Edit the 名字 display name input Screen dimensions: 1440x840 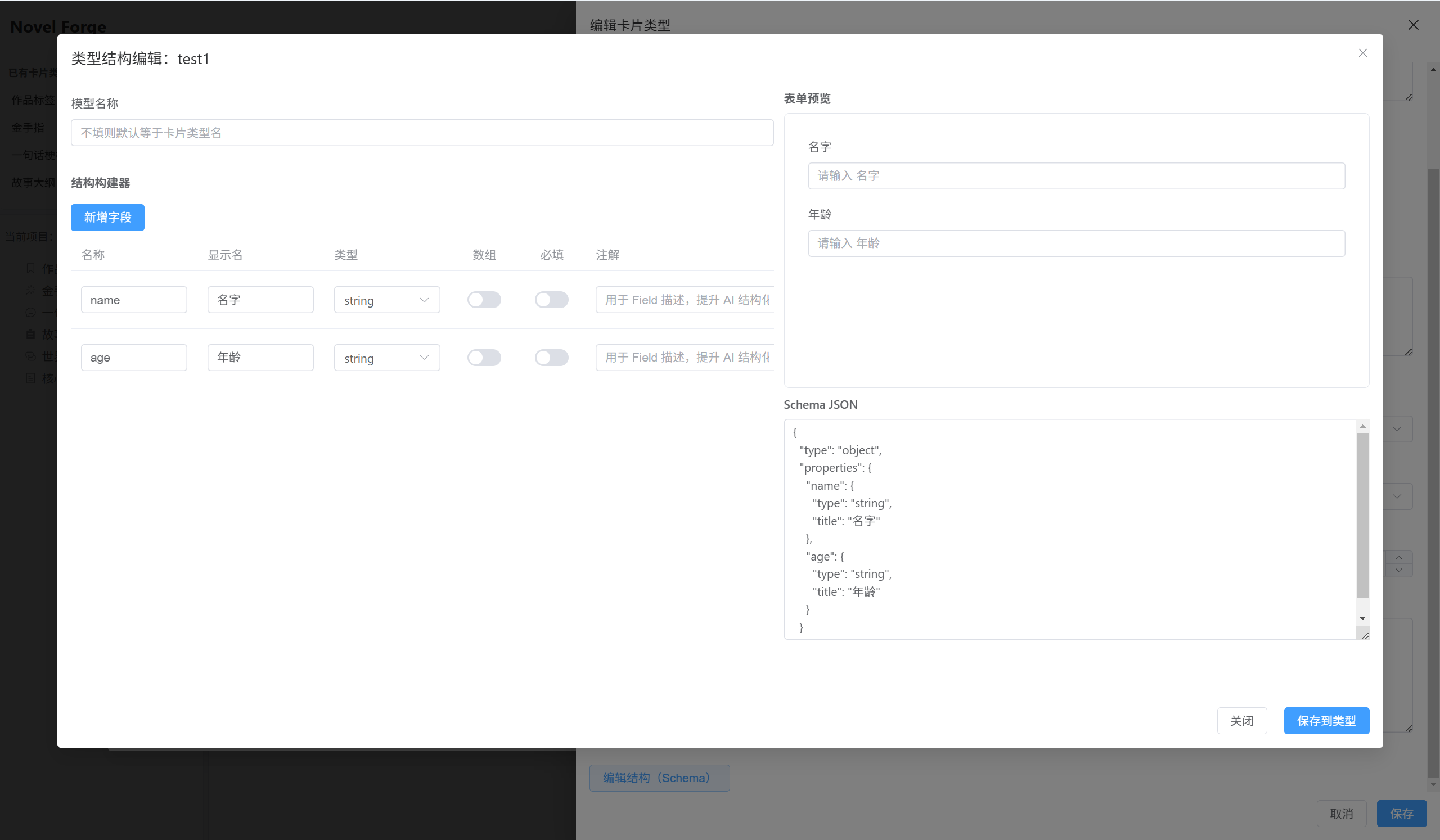pos(260,300)
